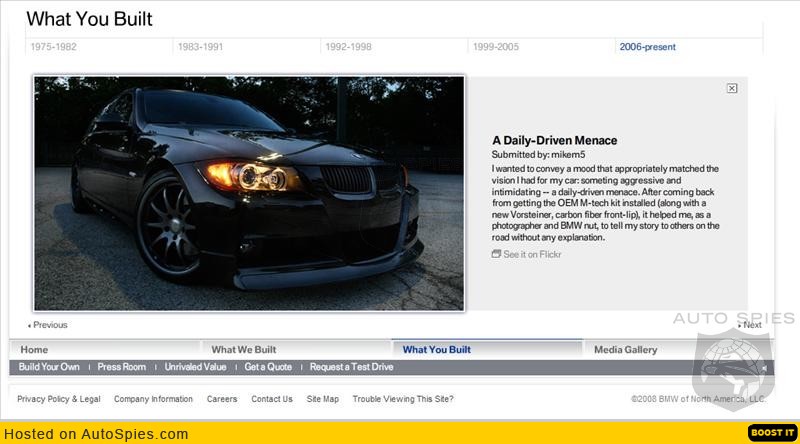Switch to the 1992-1998 era tab
The width and height of the screenshot is (800, 444).
(348, 47)
